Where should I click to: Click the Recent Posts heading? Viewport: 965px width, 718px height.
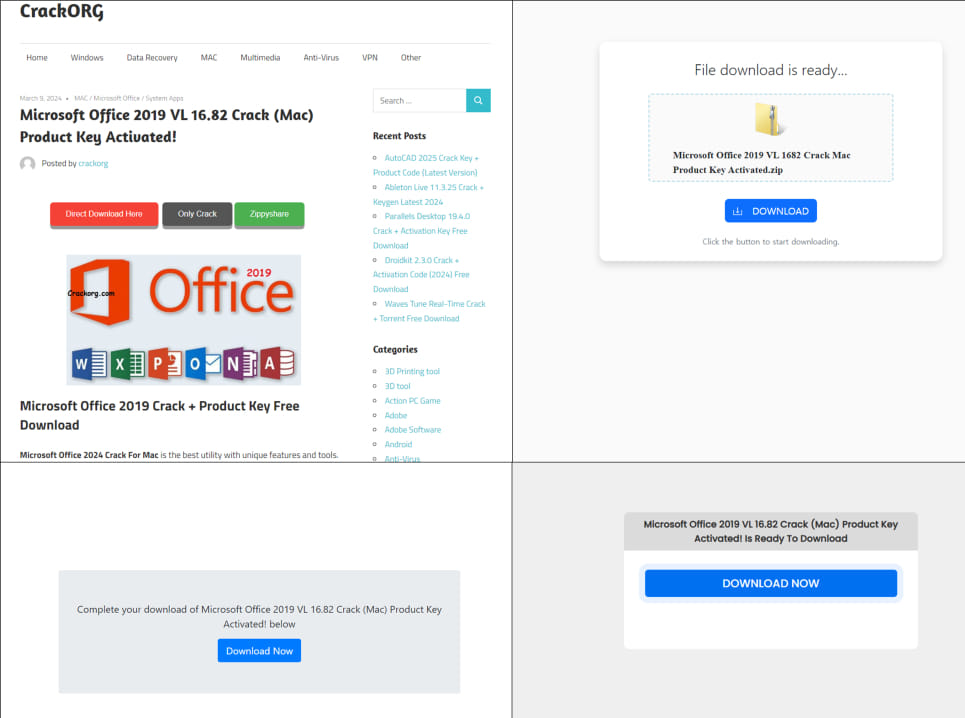(399, 136)
